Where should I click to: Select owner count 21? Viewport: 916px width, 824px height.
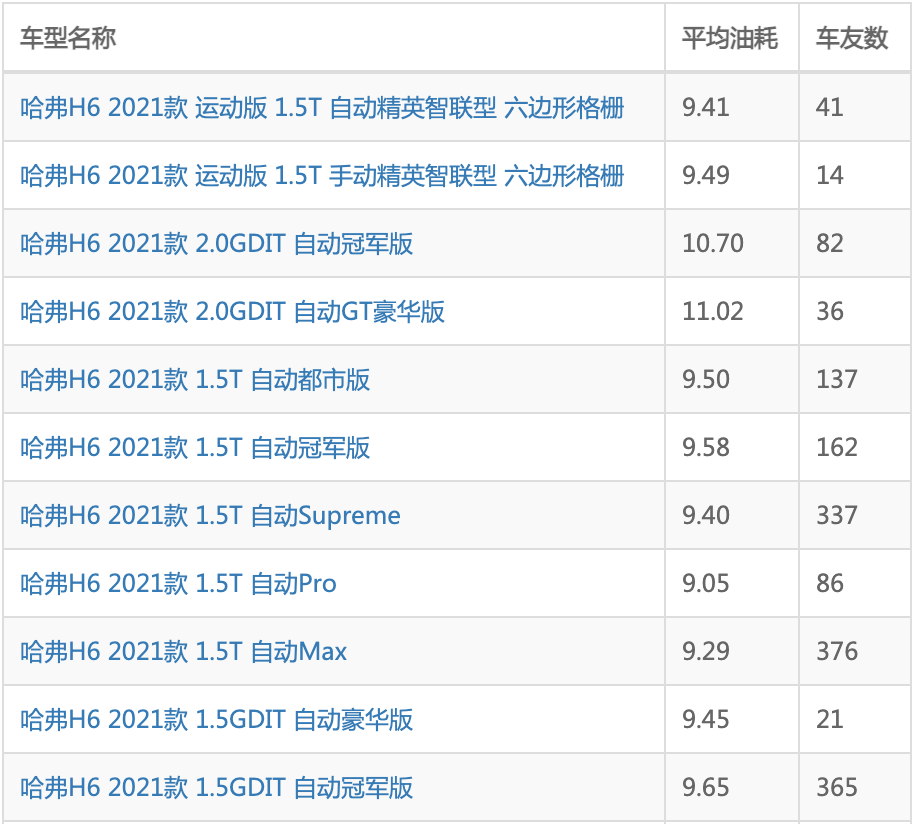[830, 719]
